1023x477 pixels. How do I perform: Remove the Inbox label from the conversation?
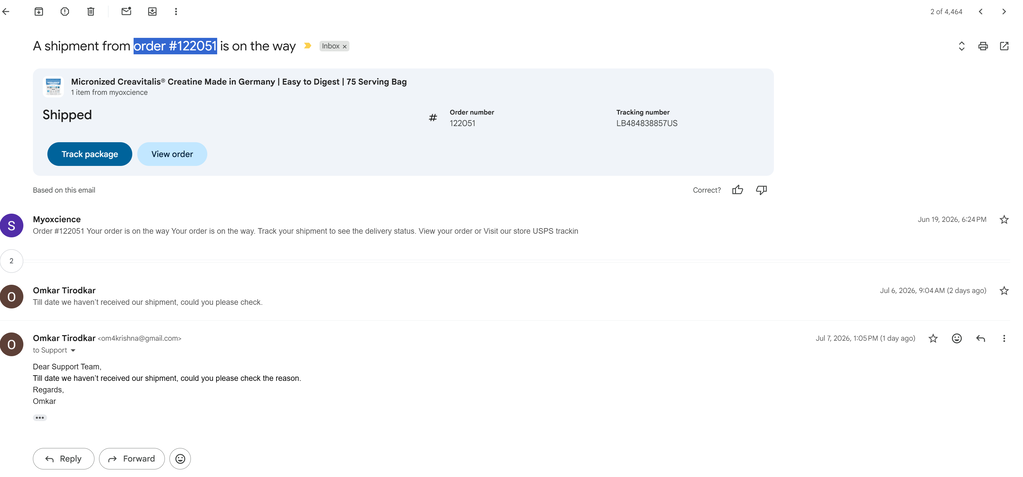pyautogui.click(x=344, y=47)
